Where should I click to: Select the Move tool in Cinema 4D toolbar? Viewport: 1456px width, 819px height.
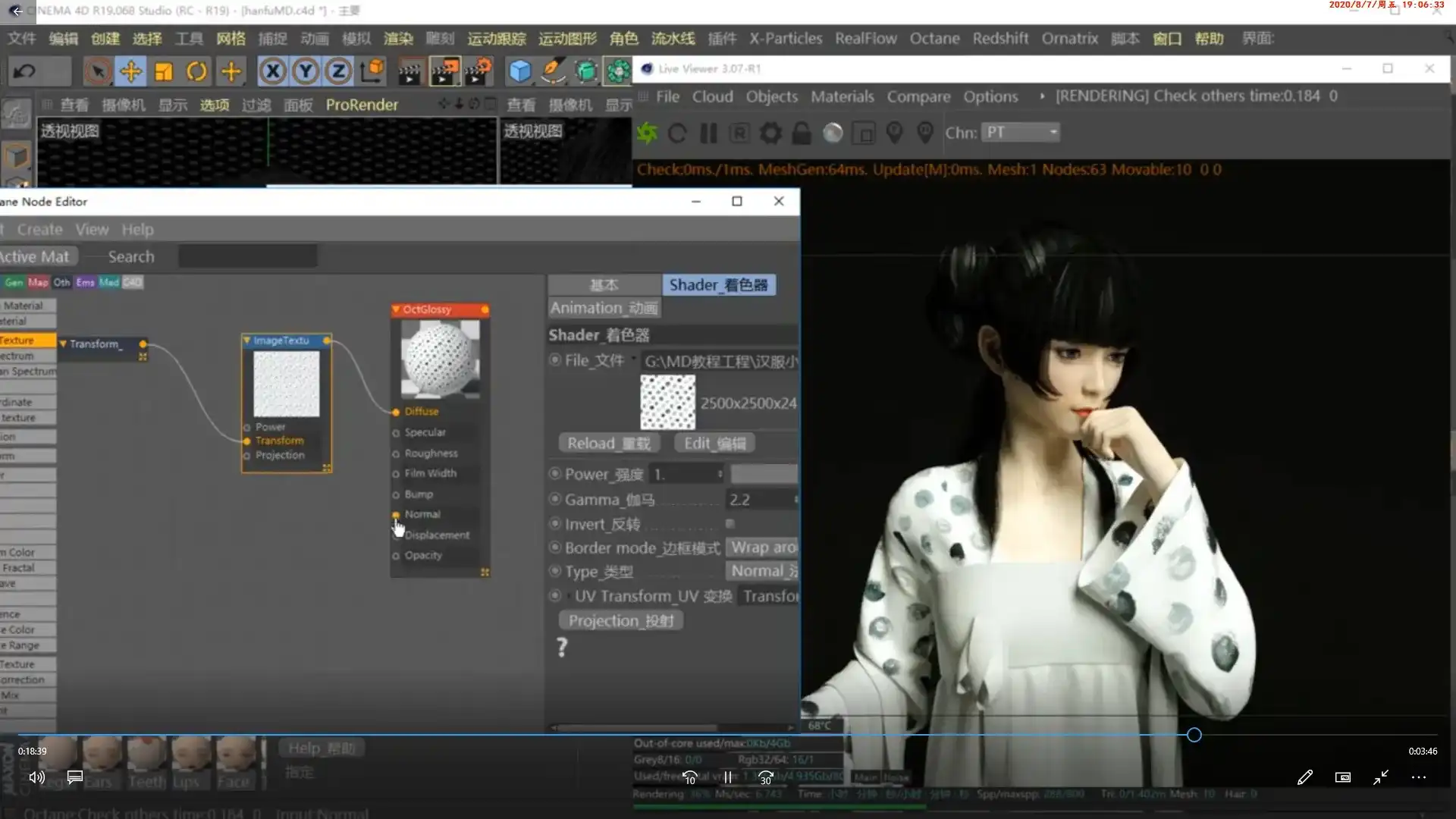[131, 71]
